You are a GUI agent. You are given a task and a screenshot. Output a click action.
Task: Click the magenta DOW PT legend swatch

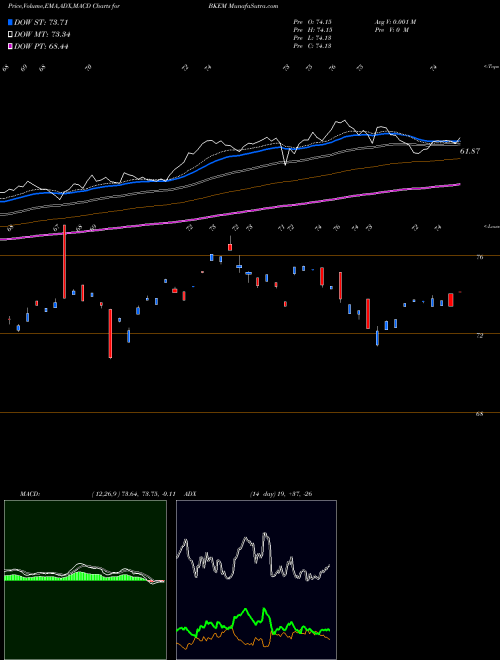click(10, 46)
